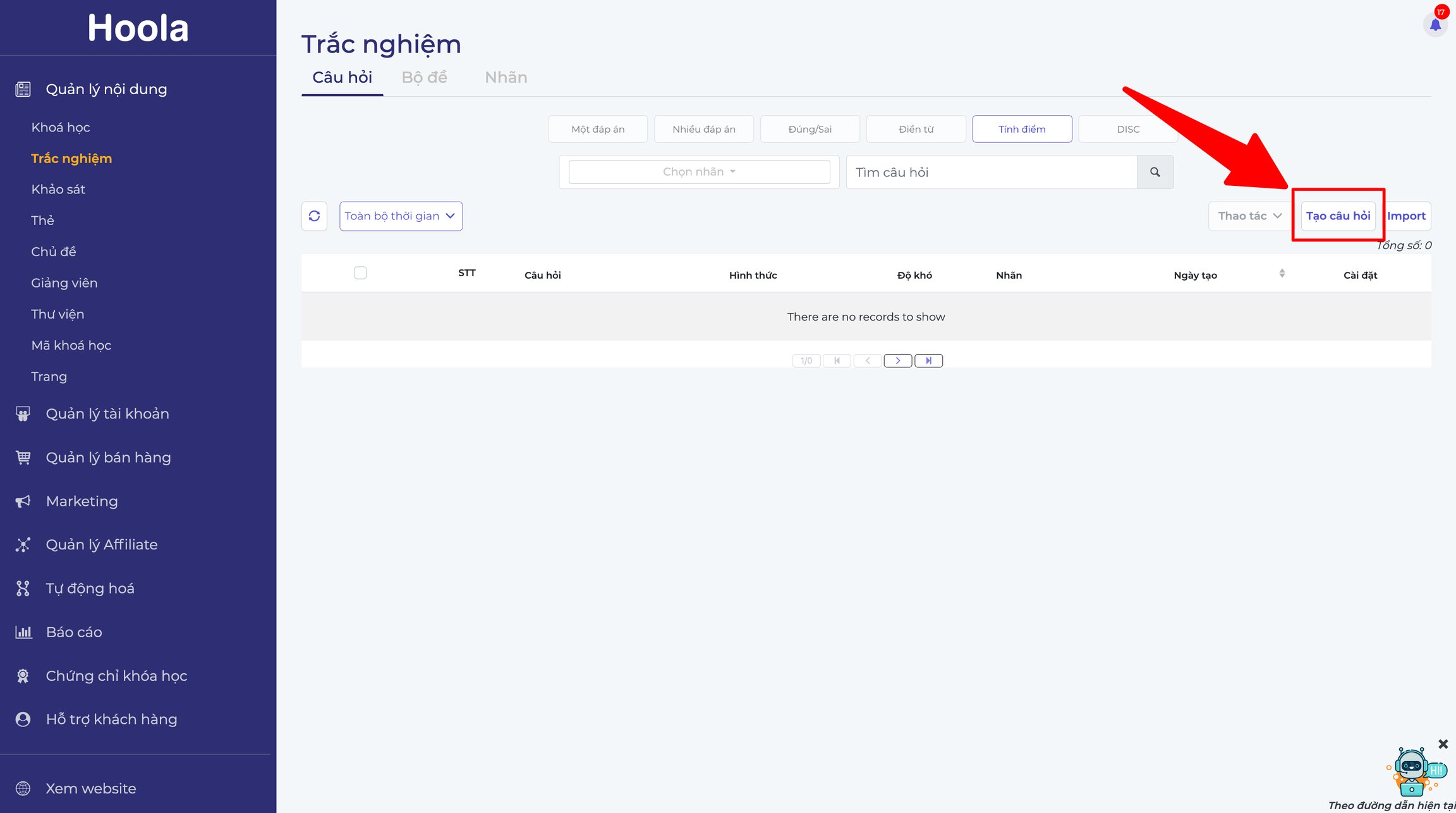Expand the Thao tác dropdown
1456x813 pixels.
[1249, 216]
